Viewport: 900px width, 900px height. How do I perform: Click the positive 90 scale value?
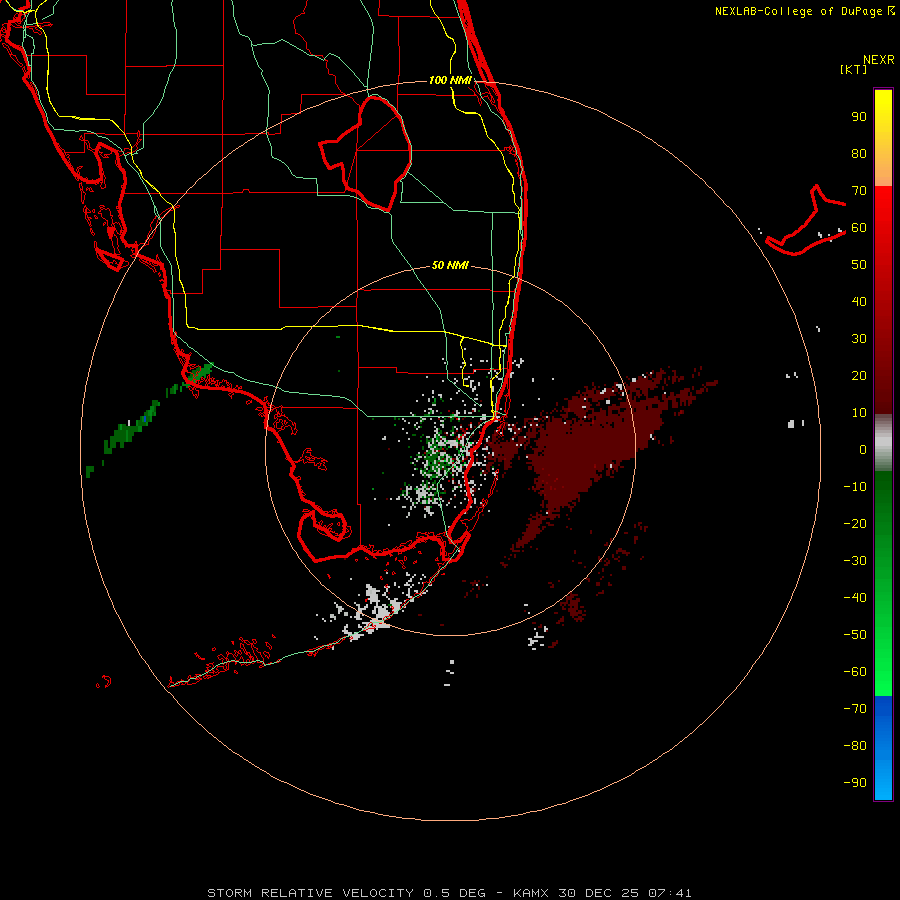859,117
